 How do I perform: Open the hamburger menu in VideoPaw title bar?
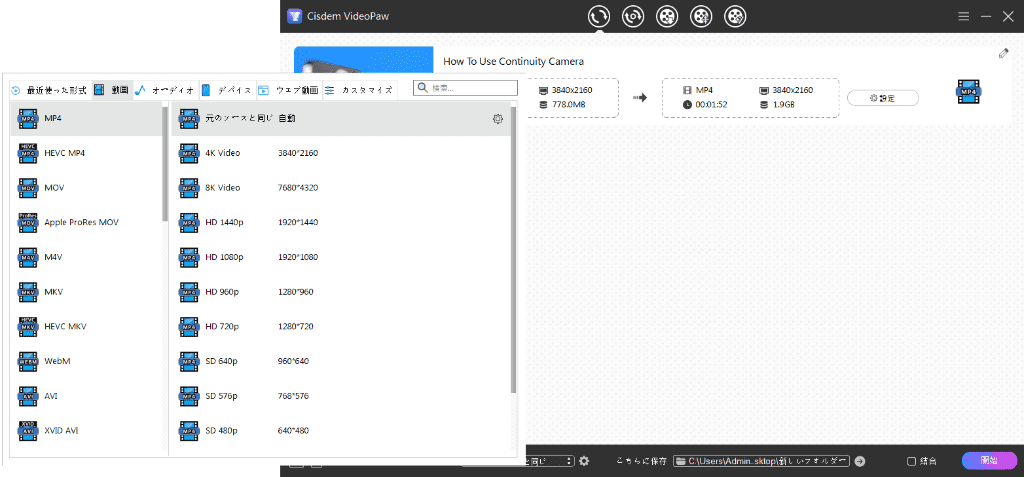point(964,16)
